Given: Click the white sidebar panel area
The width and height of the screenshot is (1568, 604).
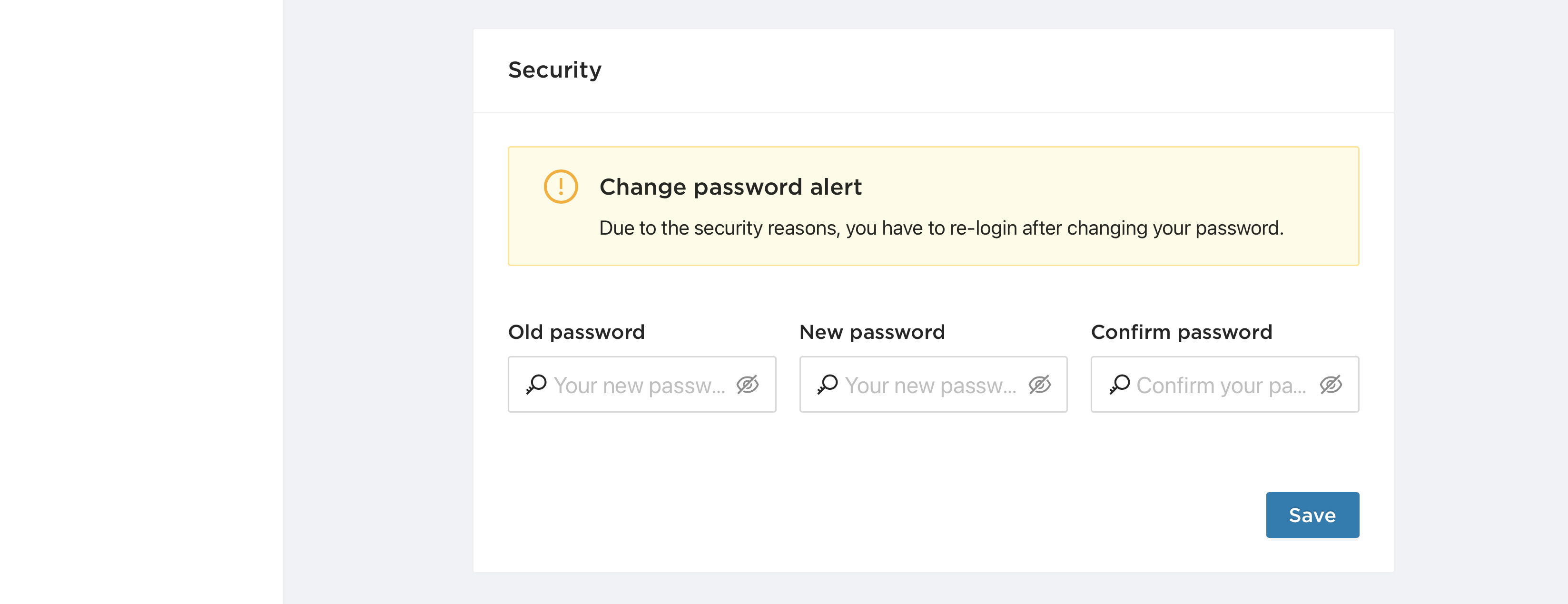Looking at the screenshot, I should click(141, 302).
